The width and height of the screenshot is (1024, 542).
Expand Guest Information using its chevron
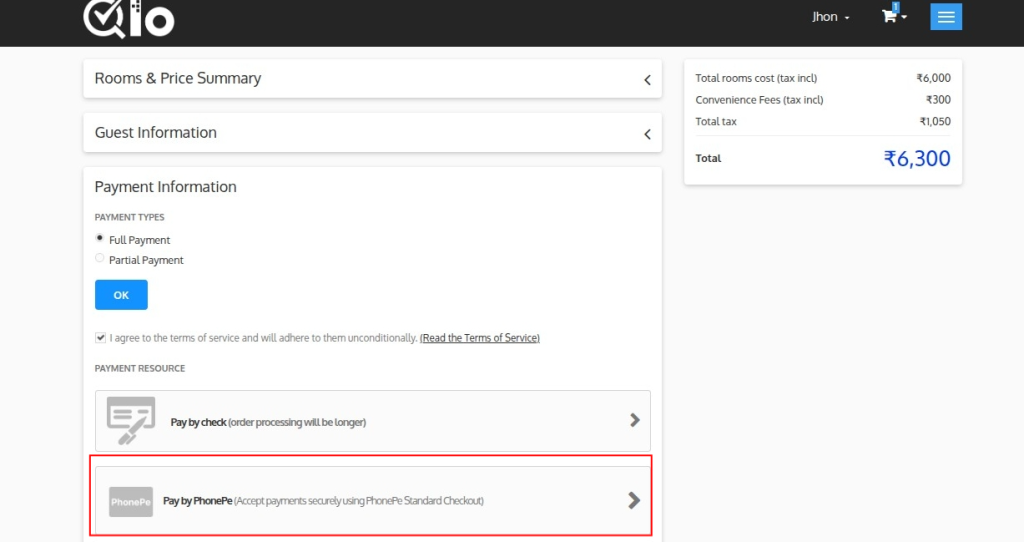pos(647,133)
